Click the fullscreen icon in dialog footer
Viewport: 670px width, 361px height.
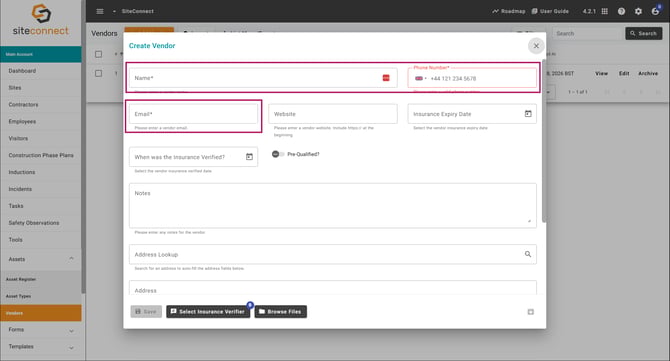click(530, 312)
